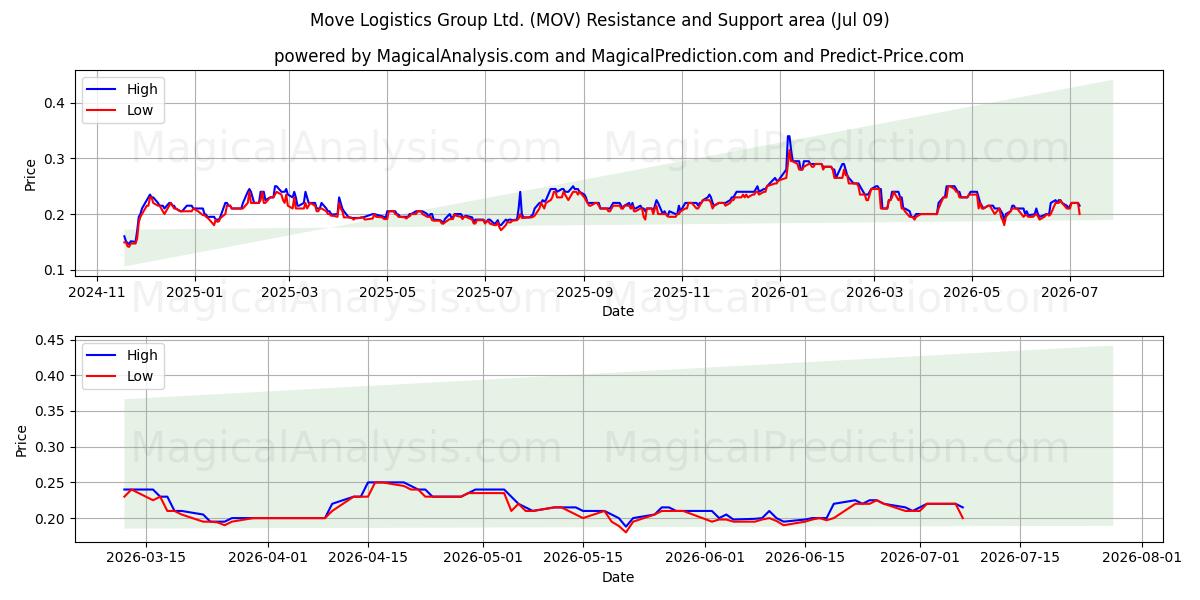This screenshot has height=600, width=1200.
Task: Click the '2025-03' x-axis label
Action: 289,293
